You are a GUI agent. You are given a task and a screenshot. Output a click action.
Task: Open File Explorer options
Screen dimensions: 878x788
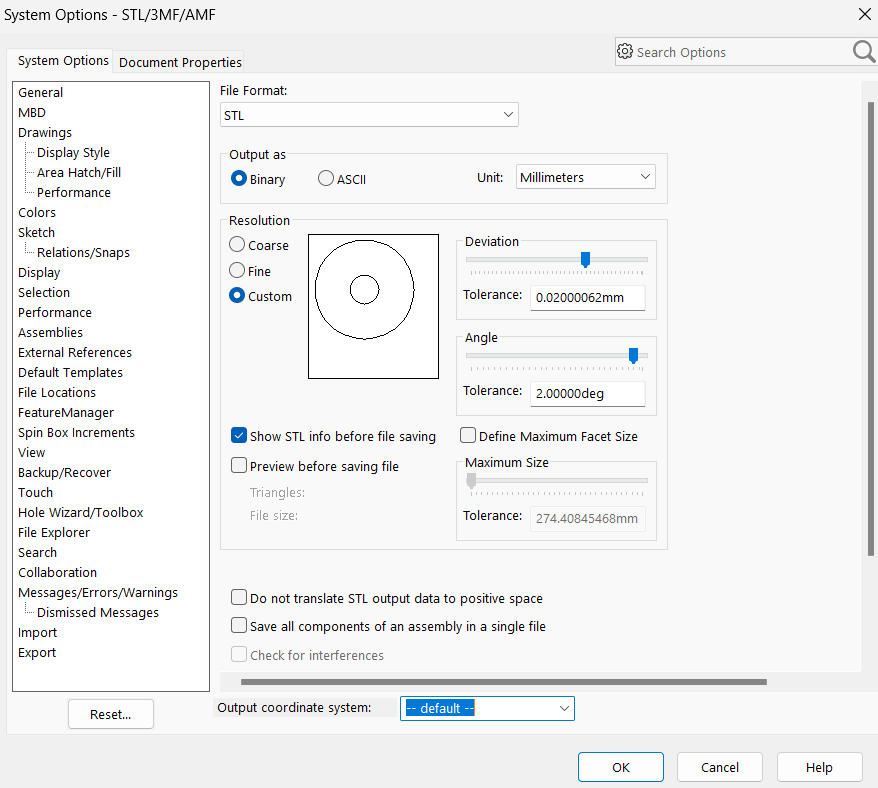[54, 533]
